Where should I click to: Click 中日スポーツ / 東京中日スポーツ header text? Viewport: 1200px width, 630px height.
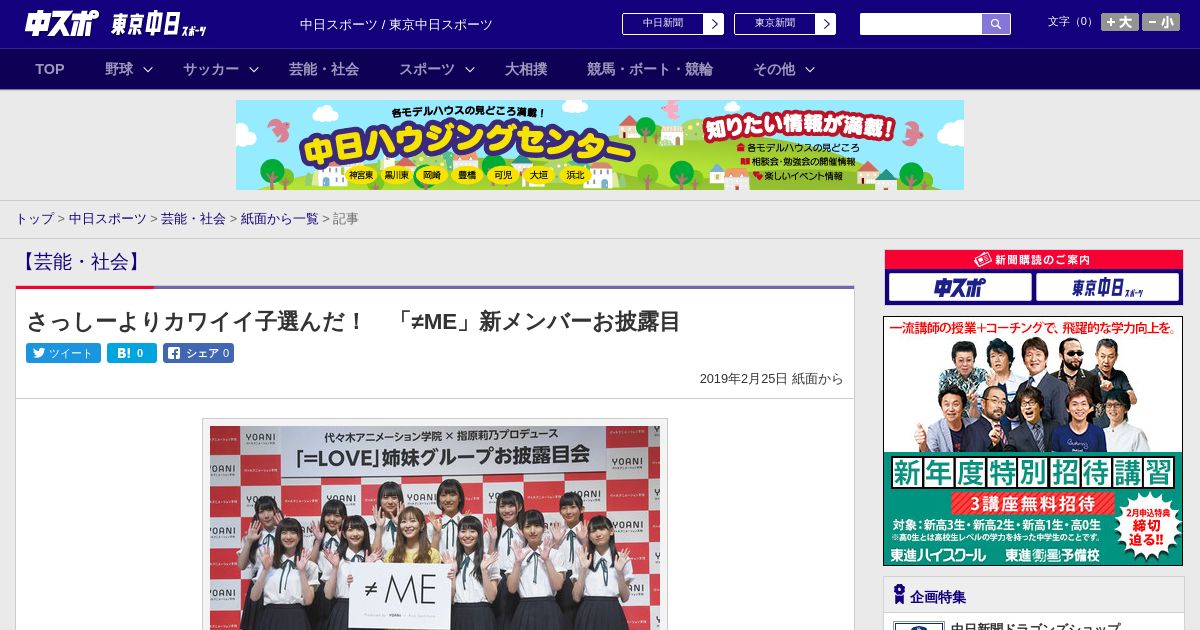396,24
